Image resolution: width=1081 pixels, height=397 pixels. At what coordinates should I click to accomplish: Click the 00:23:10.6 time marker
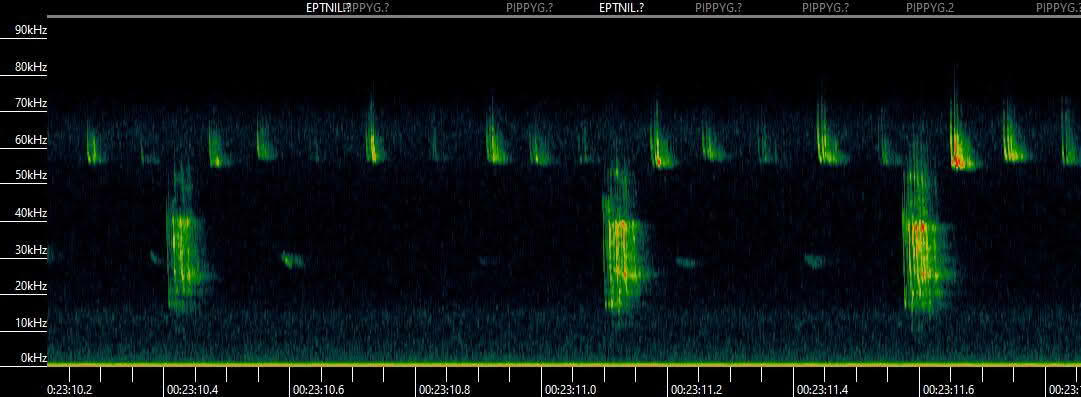click(319, 389)
